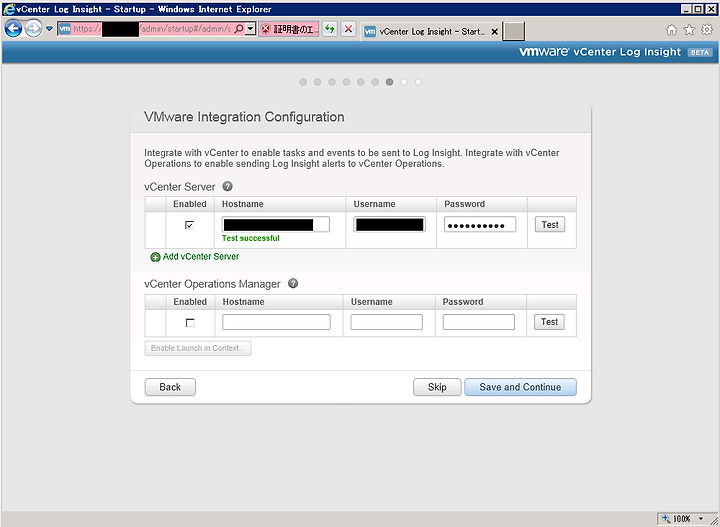The height and width of the screenshot is (527, 720).
Task: Click the Skip button
Action: 437,387
